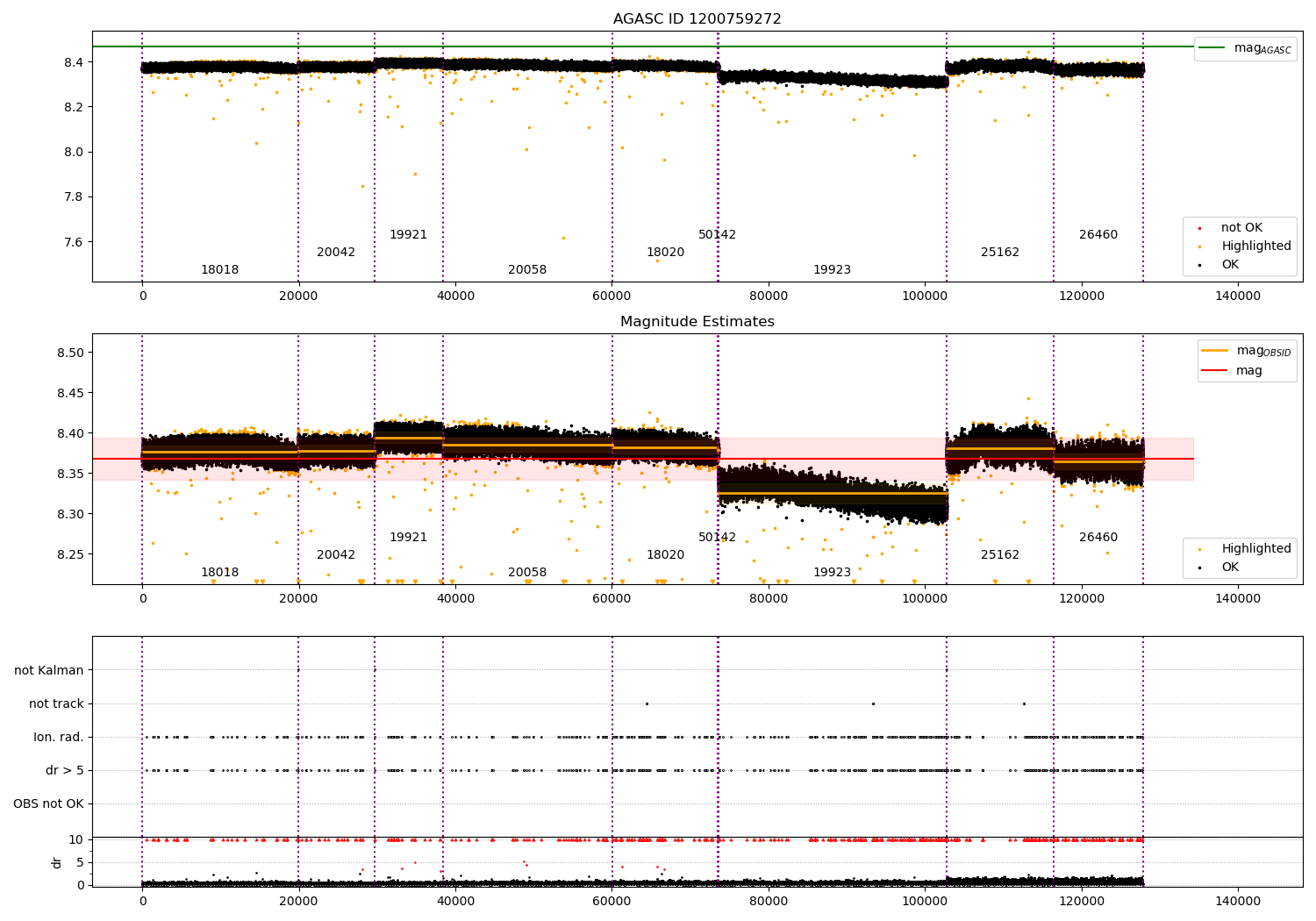Click OBSID label 18020 in top plot
1316x921 pixels.
(665, 253)
